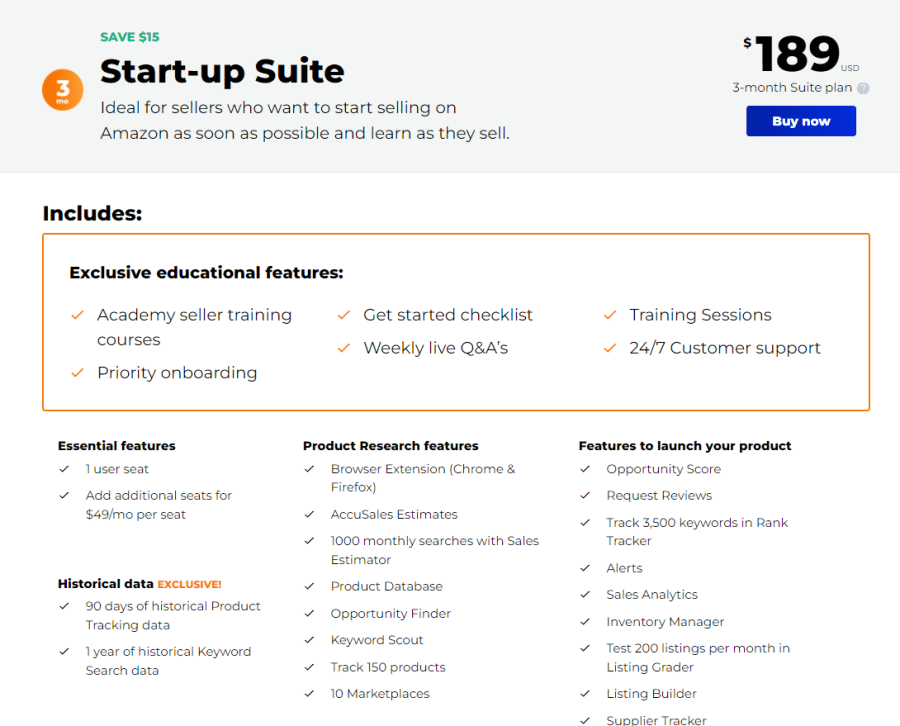Click the 3-month Suite plan label
The image size is (900, 726).
[x=792, y=88]
